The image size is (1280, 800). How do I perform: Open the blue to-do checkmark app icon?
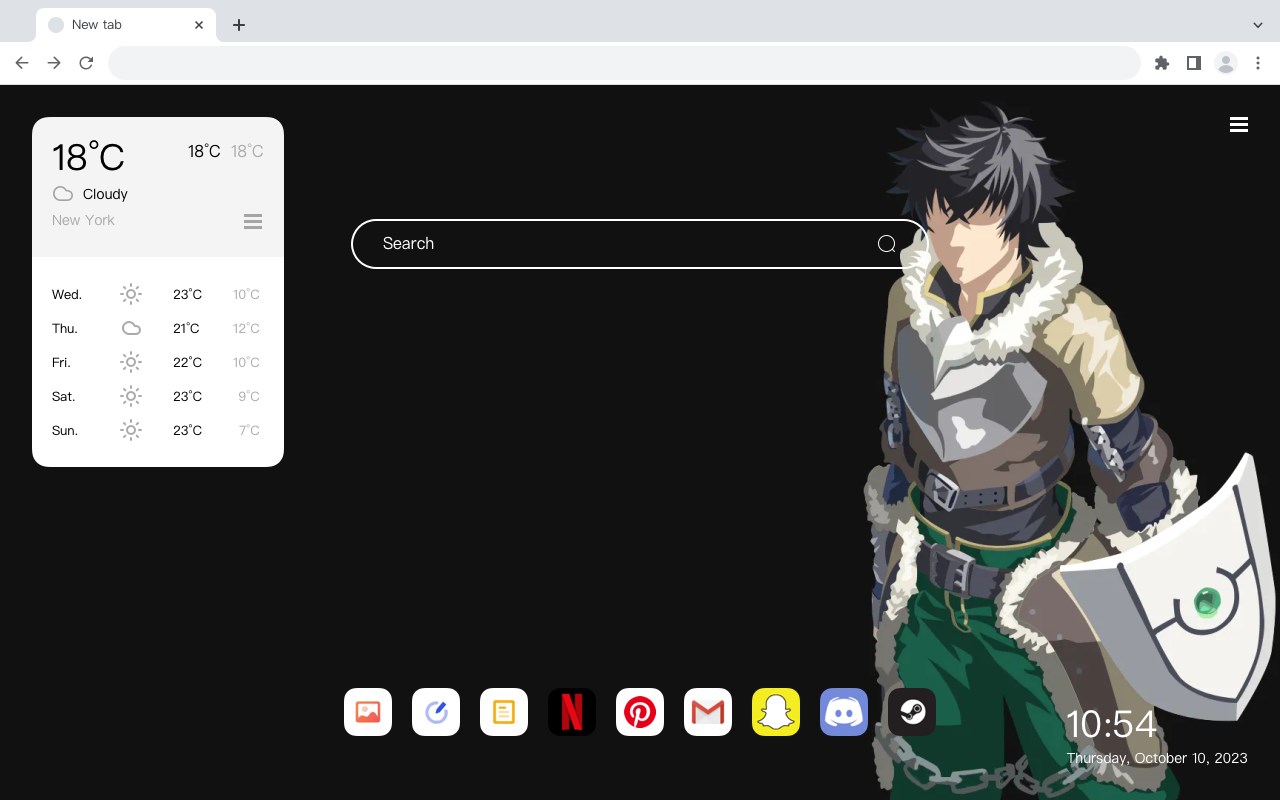pos(436,712)
